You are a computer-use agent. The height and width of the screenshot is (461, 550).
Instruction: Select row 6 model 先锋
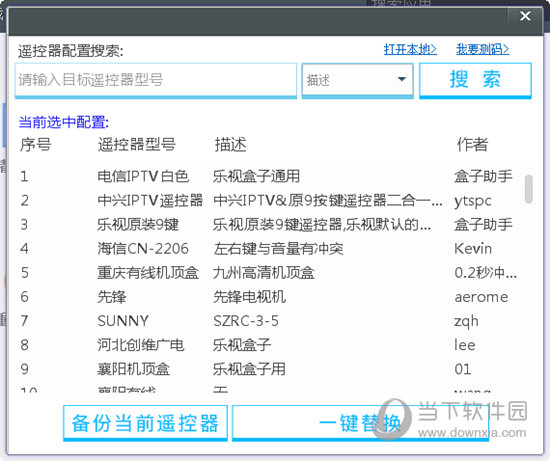point(112,297)
